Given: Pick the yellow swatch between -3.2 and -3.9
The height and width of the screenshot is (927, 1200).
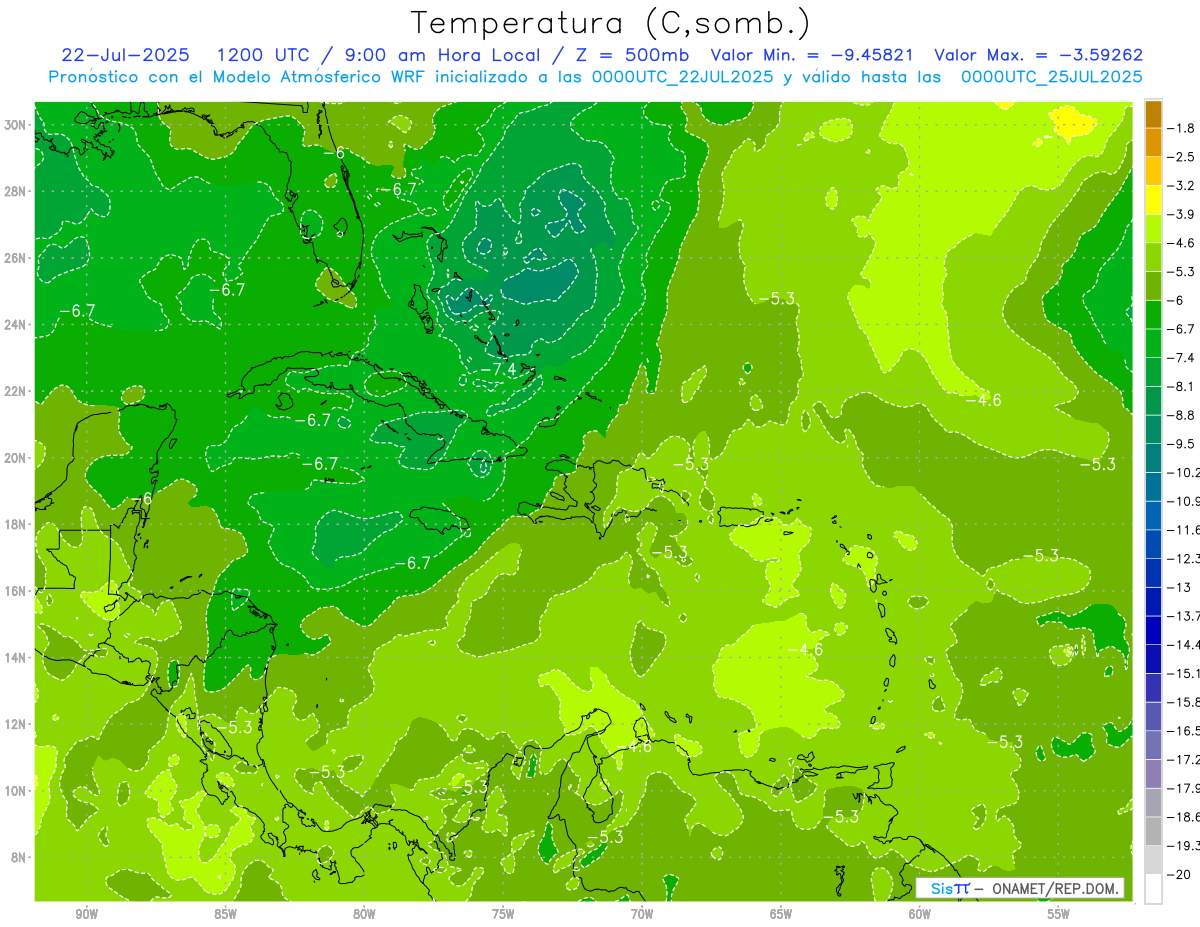Looking at the screenshot, I should click(1153, 200).
